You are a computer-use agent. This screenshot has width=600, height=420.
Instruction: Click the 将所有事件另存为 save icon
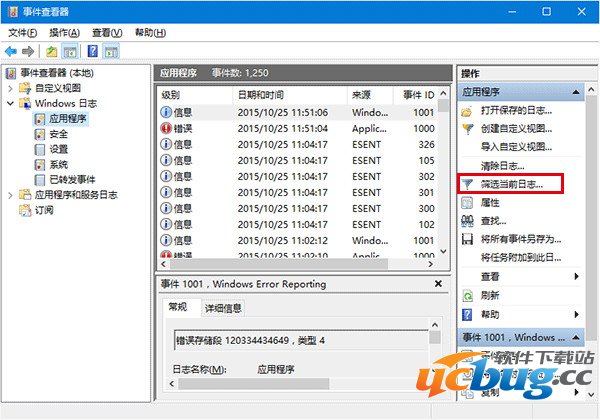pos(467,239)
